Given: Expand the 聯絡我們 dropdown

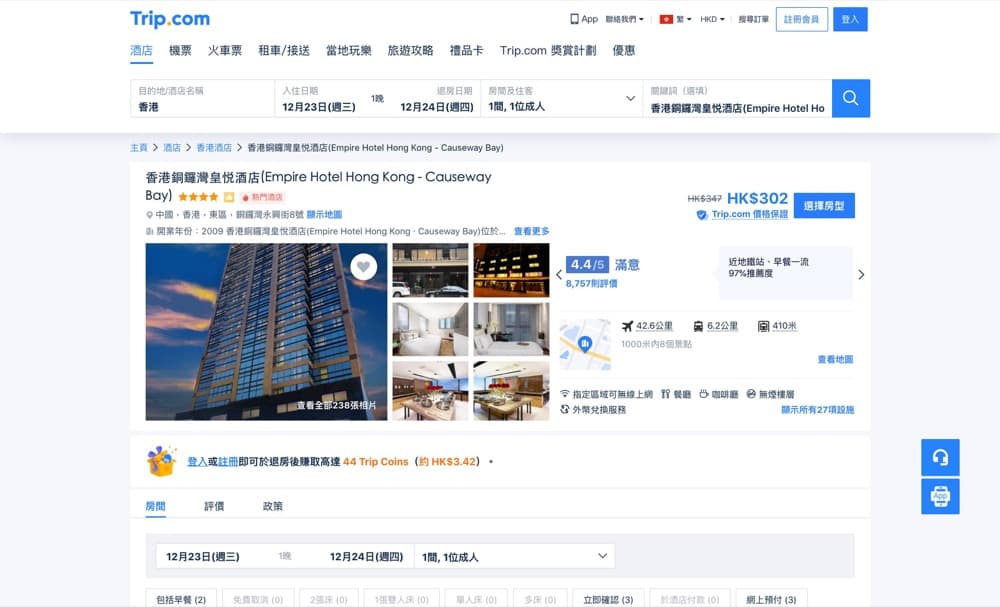Looking at the screenshot, I should point(624,19).
